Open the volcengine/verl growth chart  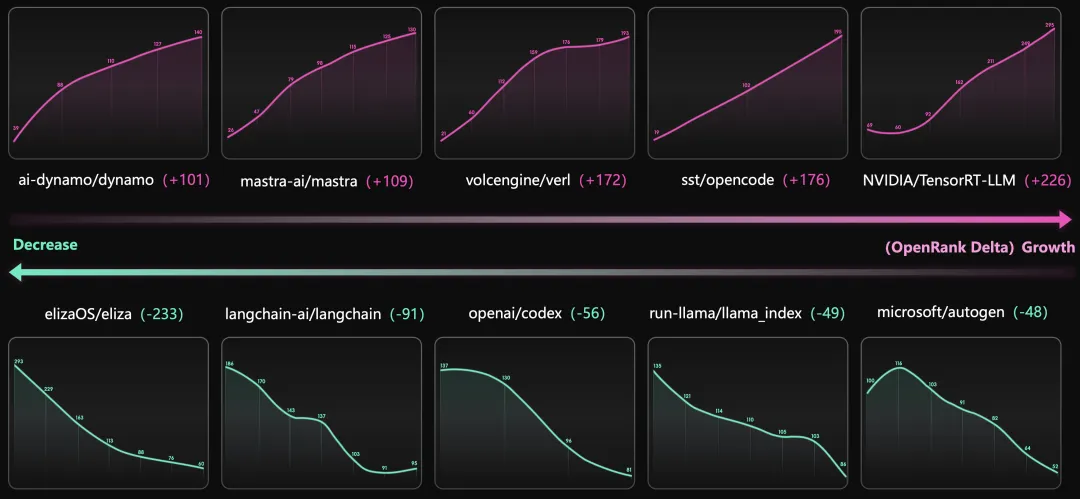point(534,83)
